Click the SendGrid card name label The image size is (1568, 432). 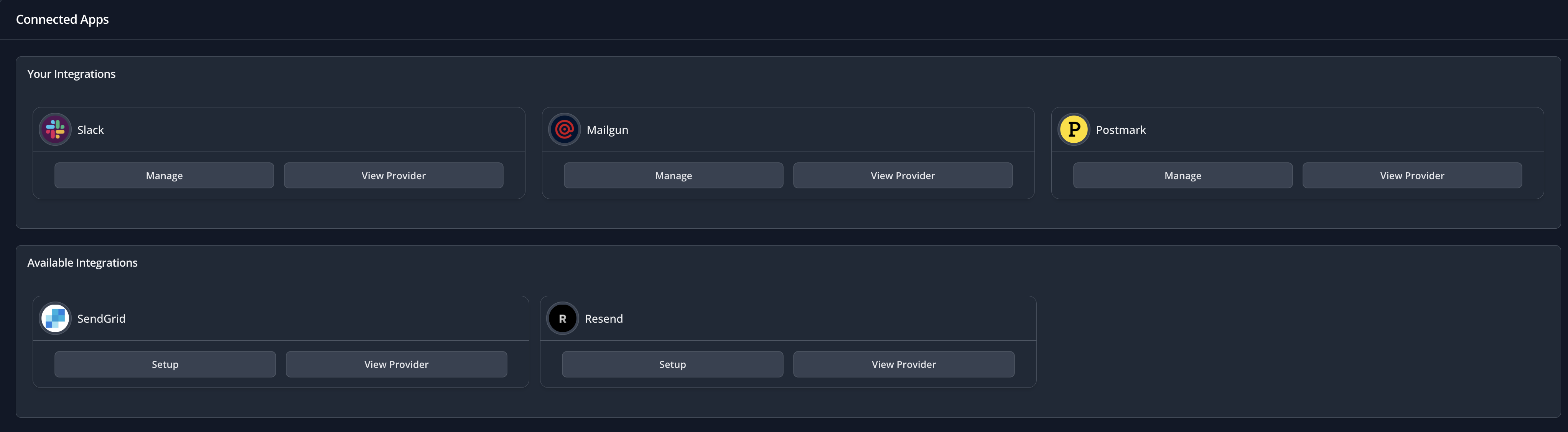[101, 318]
